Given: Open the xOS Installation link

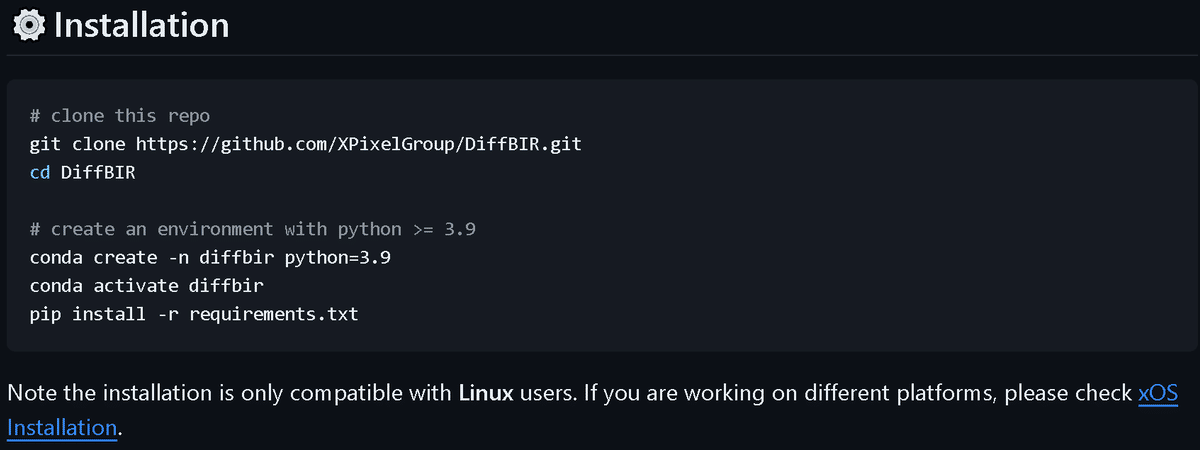Looking at the screenshot, I should pyautogui.click(x=1158, y=393).
